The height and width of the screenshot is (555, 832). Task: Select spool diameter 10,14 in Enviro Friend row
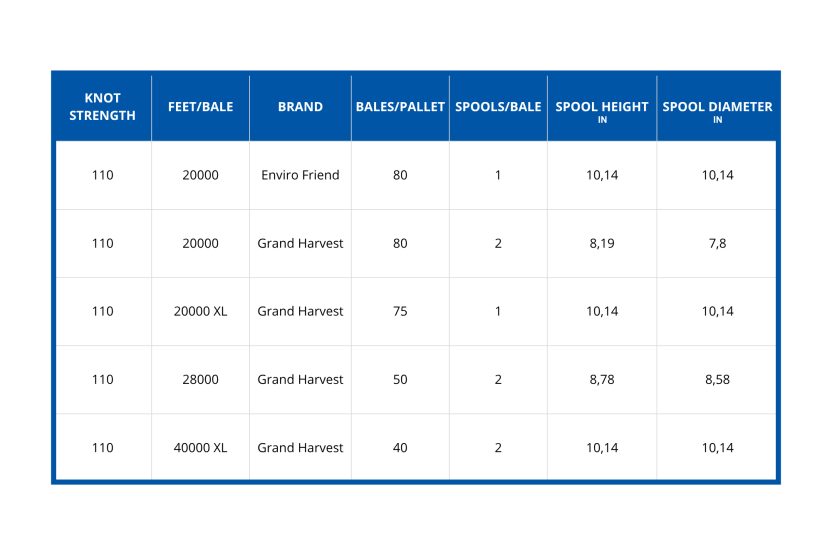717,175
